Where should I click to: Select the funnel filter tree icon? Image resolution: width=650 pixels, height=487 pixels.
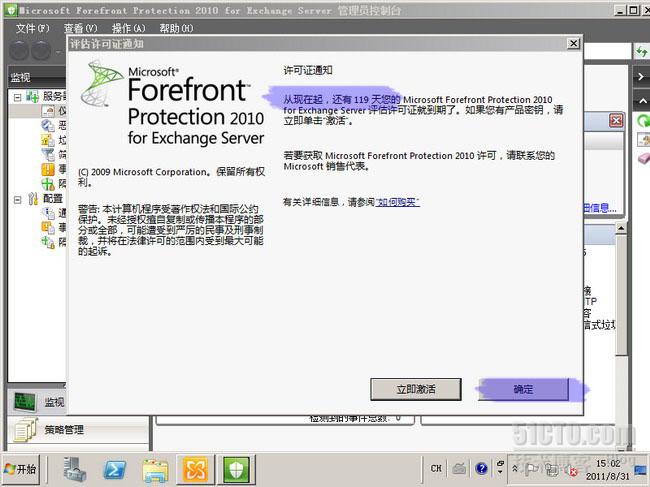[x=48, y=154]
